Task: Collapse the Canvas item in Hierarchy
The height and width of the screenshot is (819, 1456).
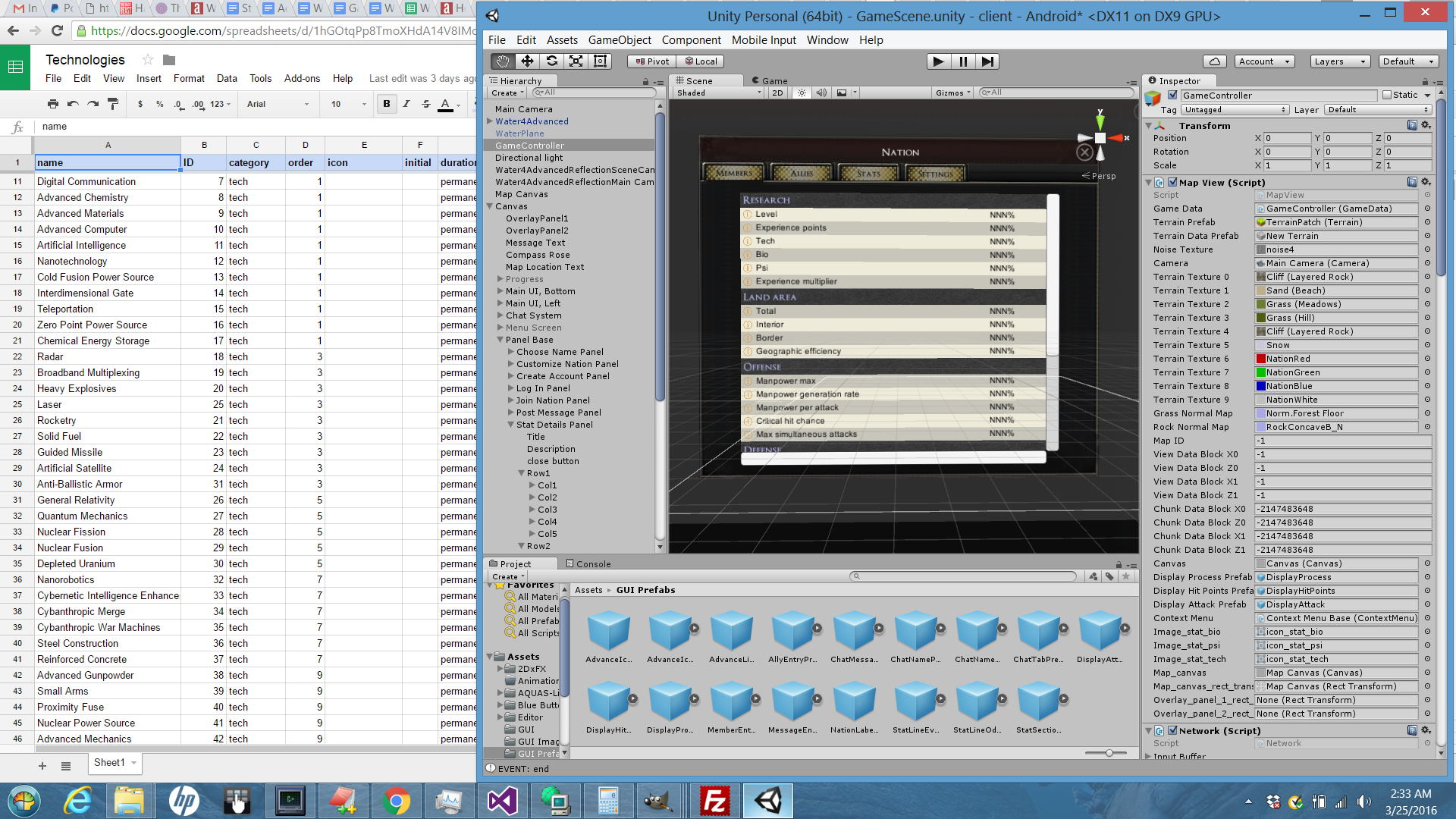Action: point(490,206)
